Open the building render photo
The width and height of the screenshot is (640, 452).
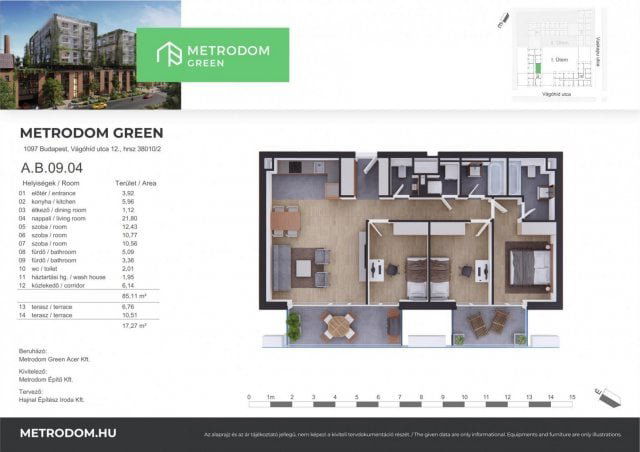tap(90, 55)
